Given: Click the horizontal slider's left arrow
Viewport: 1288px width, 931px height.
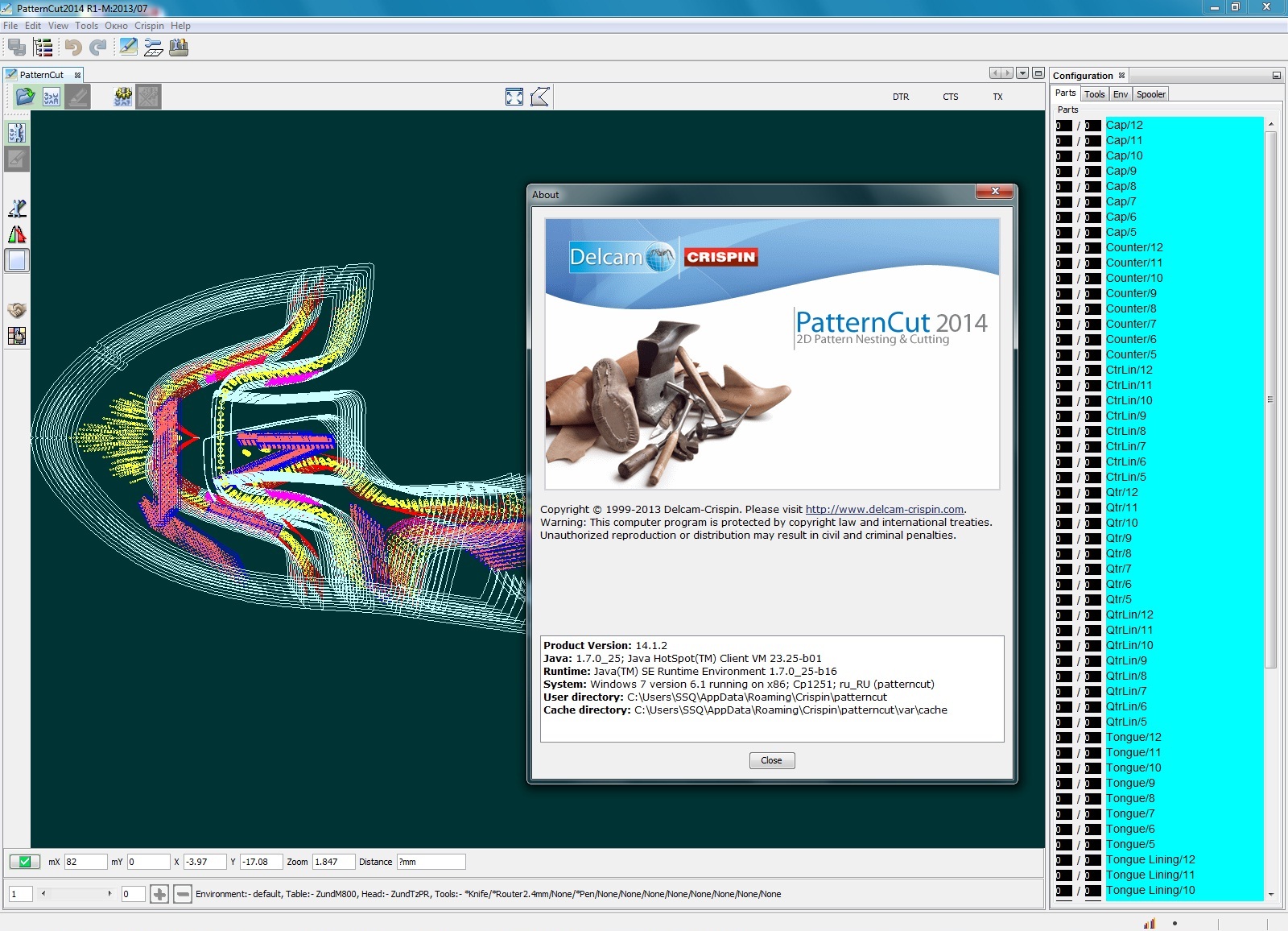Looking at the screenshot, I should point(43,893).
